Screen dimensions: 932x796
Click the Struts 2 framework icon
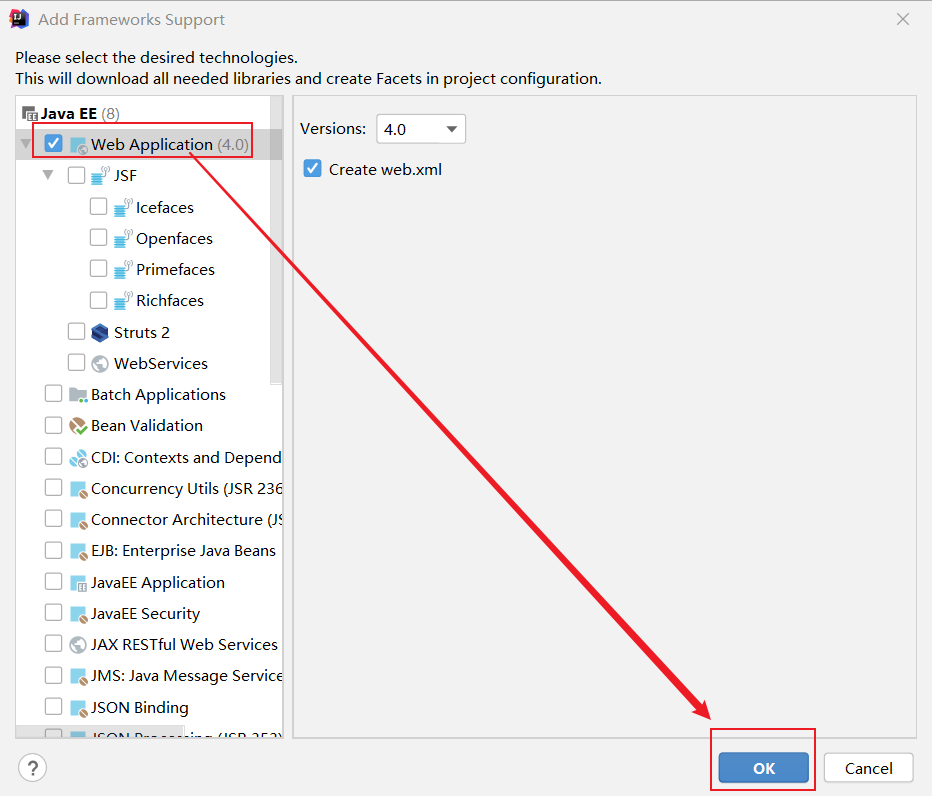[99, 332]
